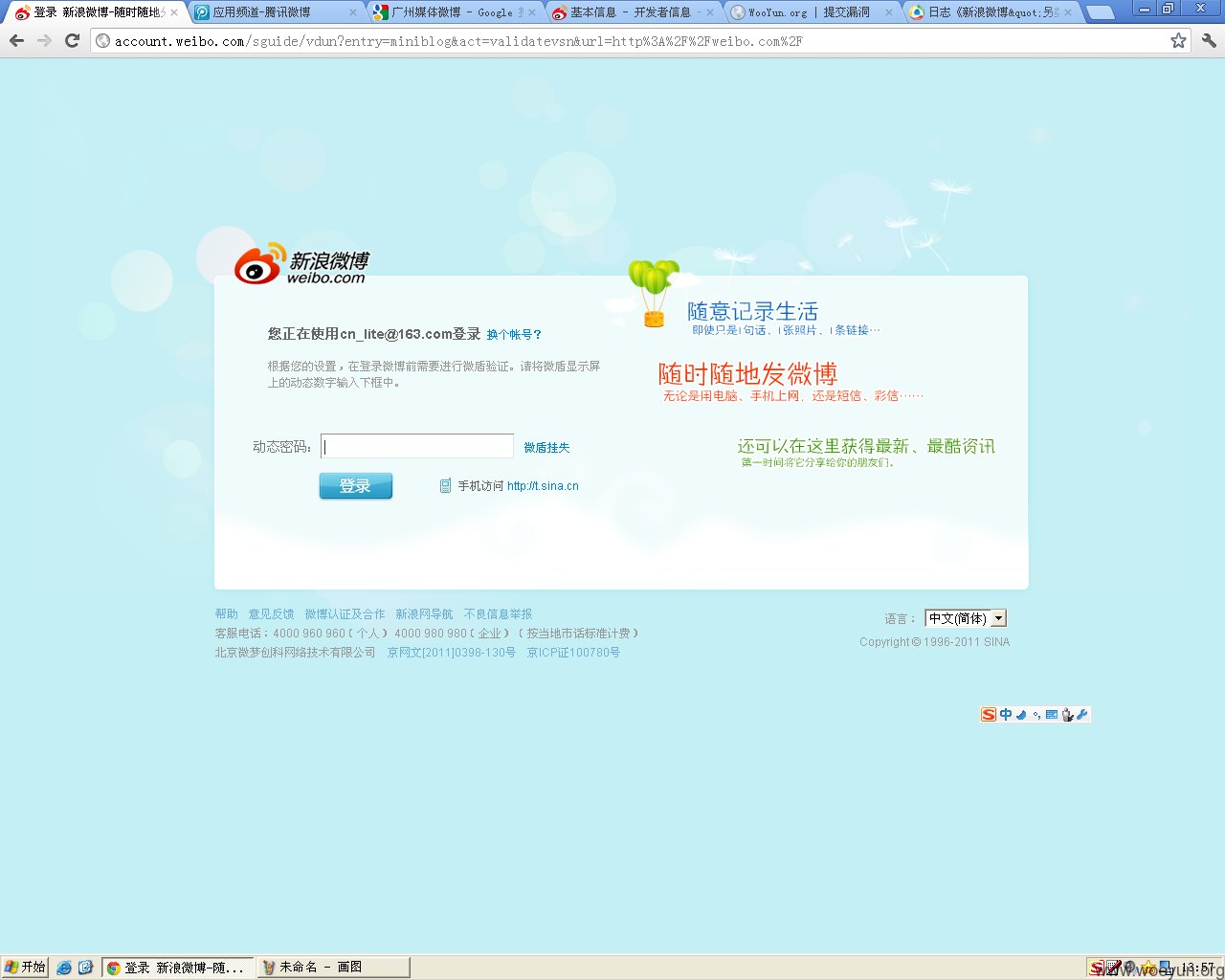
Task: Open the blue wrench tool on the IME bar
Action: tap(1082, 715)
